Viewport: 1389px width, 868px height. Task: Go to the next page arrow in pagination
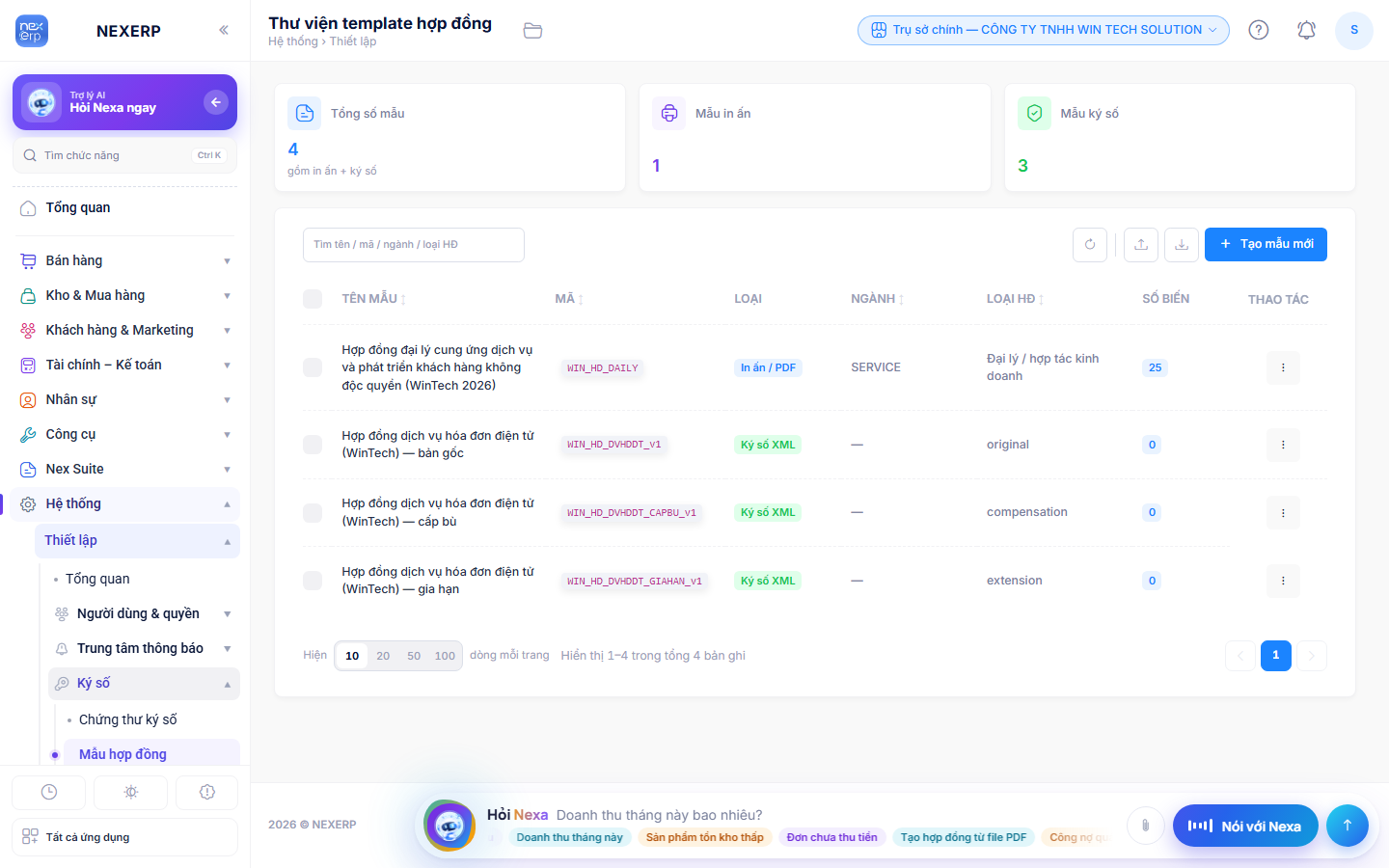point(1312,656)
